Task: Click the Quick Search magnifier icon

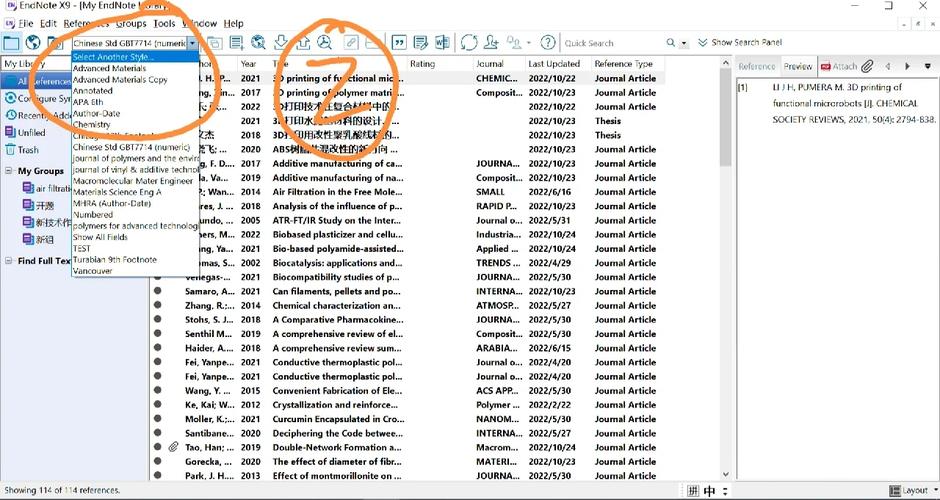Action: pos(671,43)
